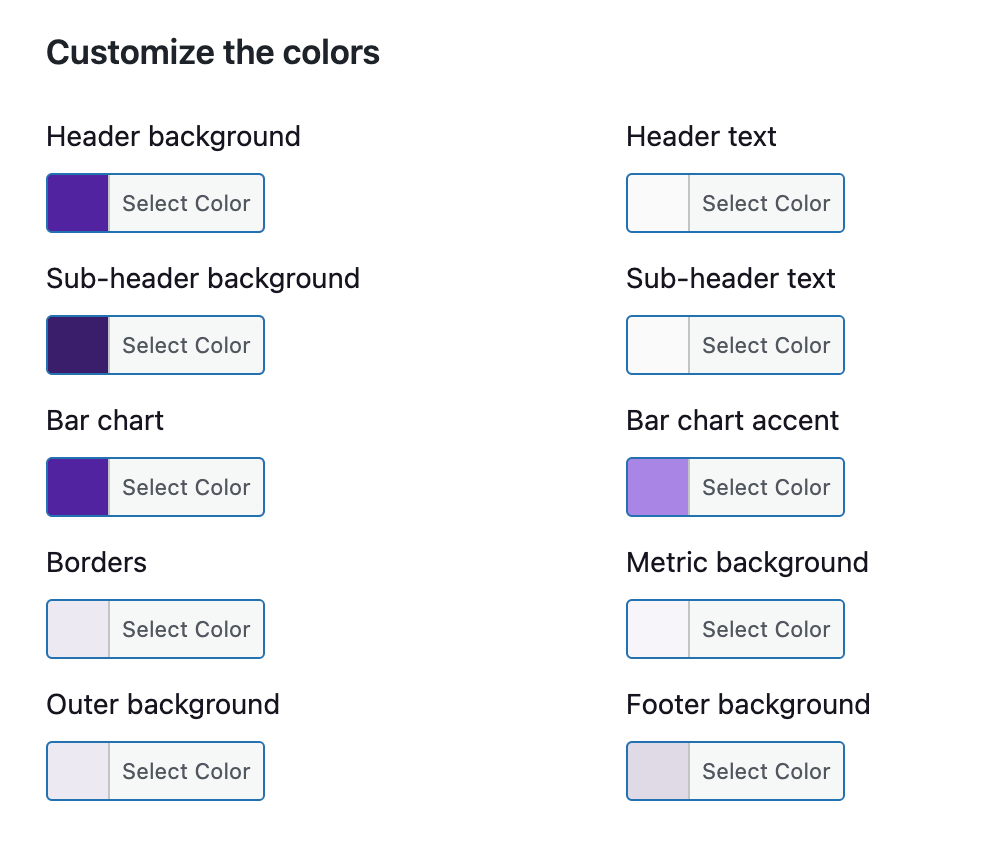The width and height of the screenshot is (982, 866).
Task: Click Select Color for Bar chart accent
Action: coord(766,487)
